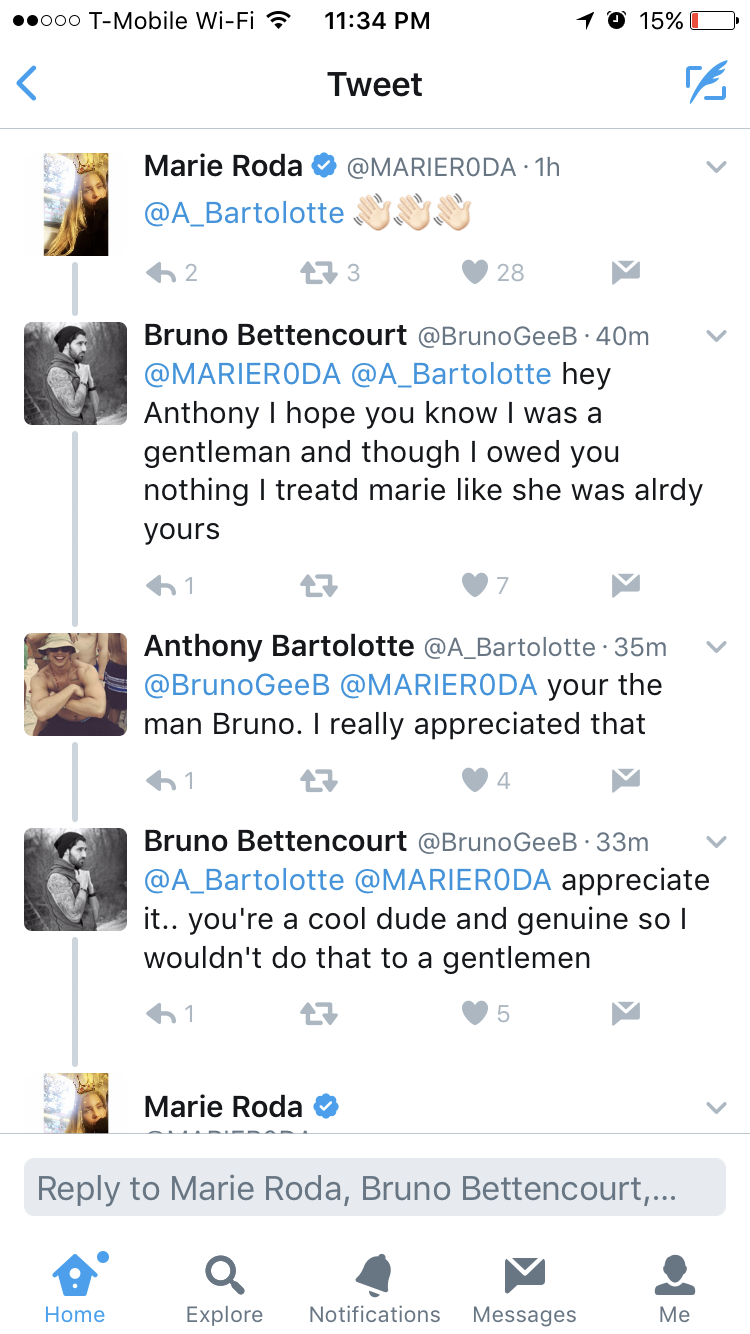Open the compose new tweet icon
This screenshot has width=750, height=1334.
pos(705,84)
